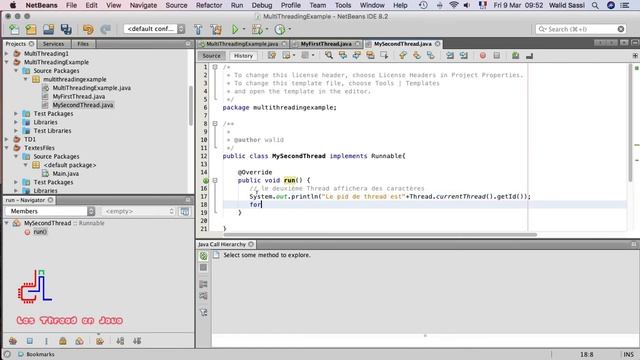640x360 pixels.
Task: Click the Stop icon in Java Call Hierarchy
Action: [x=203, y=268]
